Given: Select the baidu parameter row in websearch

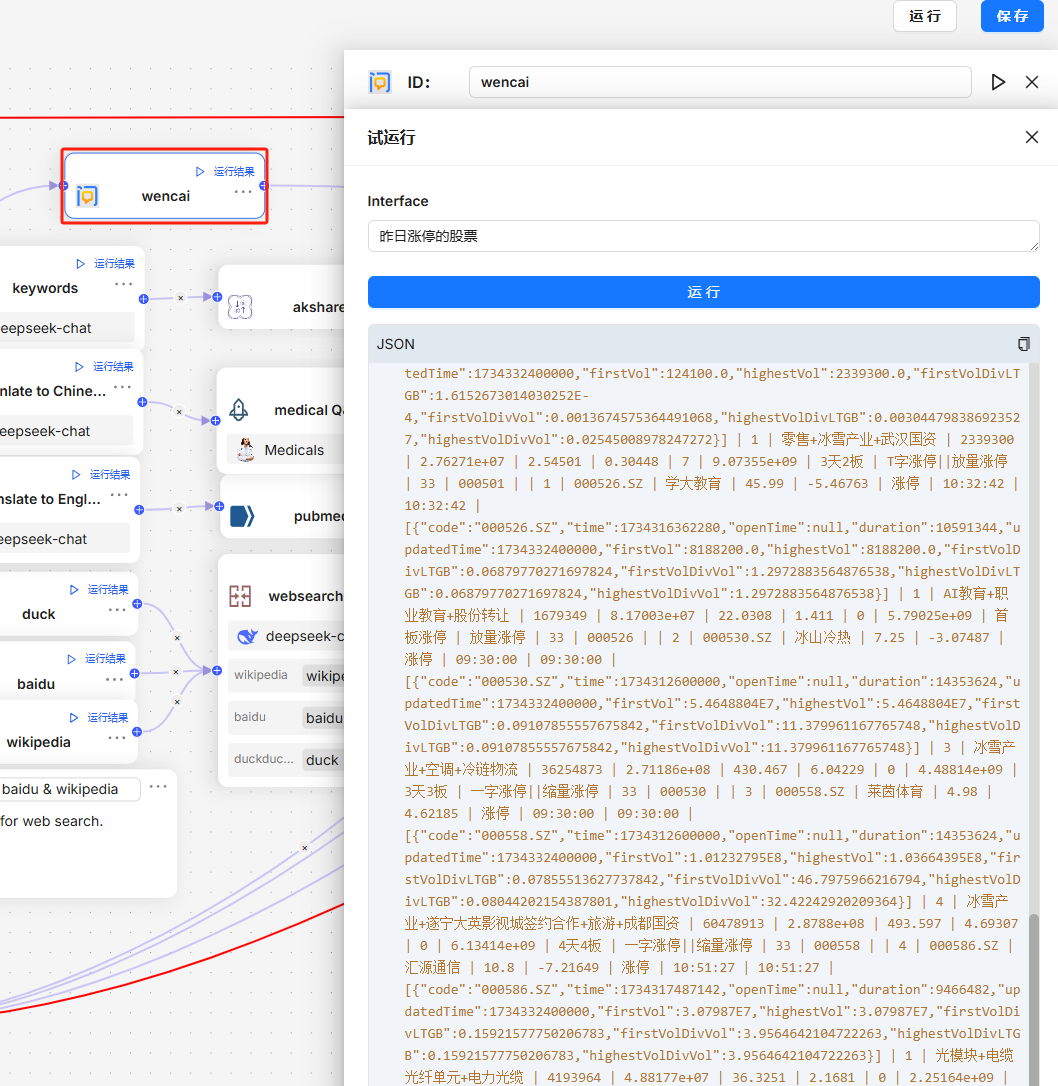Looking at the screenshot, I should pyautogui.click(x=286, y=718).
